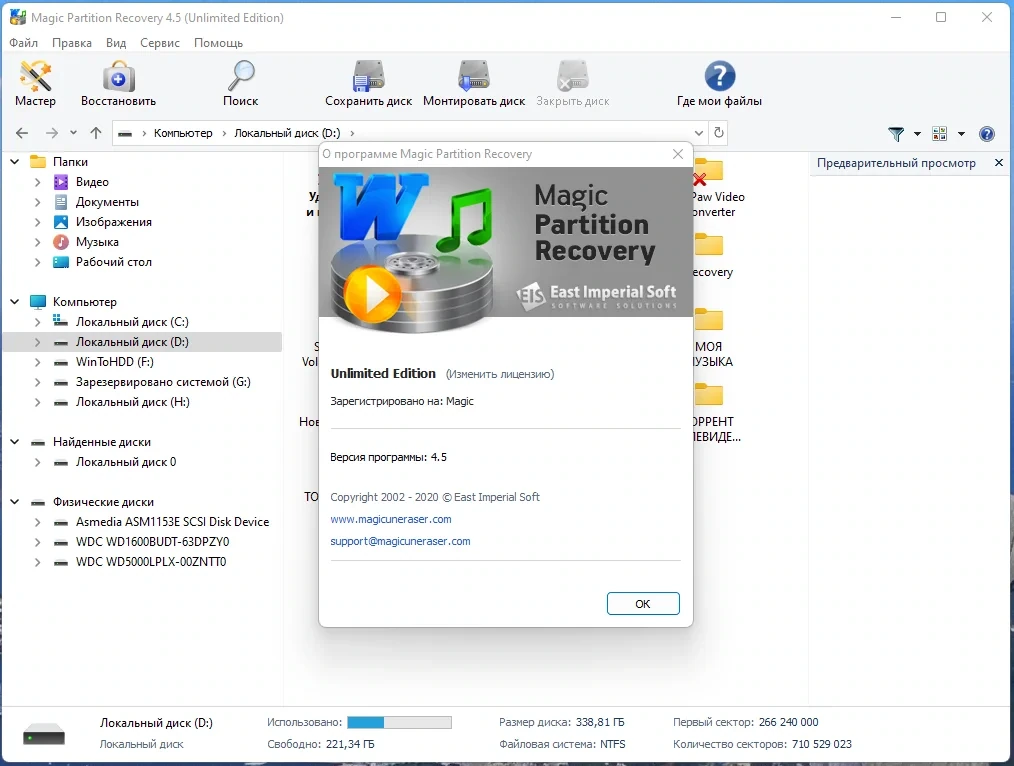Click the Изменить лицензию link
This screenshot has width=1014, height=766.
coord(500,374)
